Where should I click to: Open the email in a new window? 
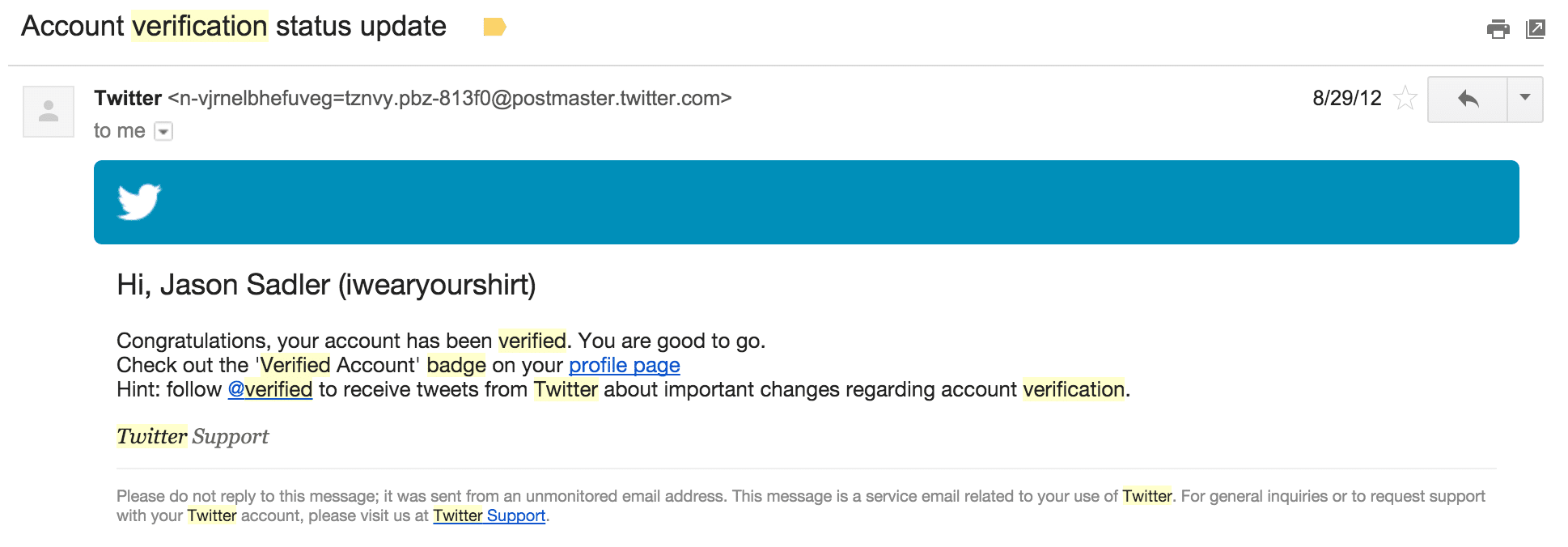1535,29
